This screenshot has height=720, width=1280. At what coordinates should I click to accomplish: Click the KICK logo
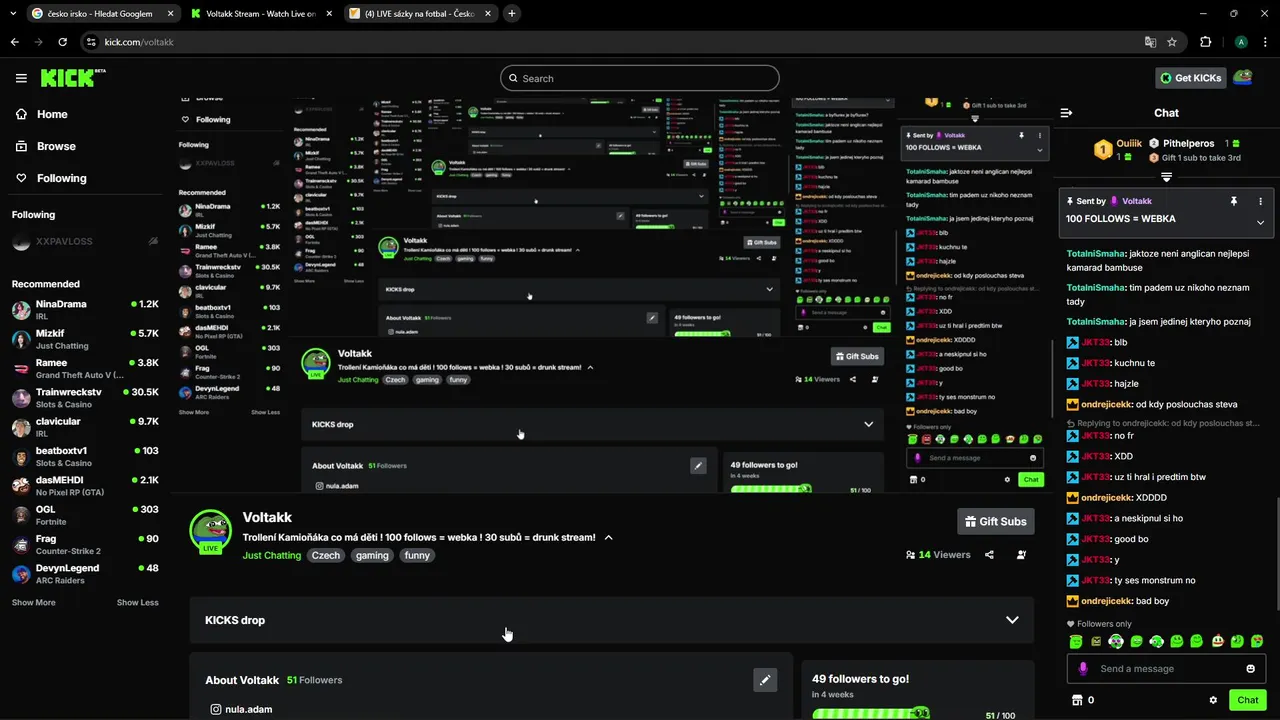(73, 78)
